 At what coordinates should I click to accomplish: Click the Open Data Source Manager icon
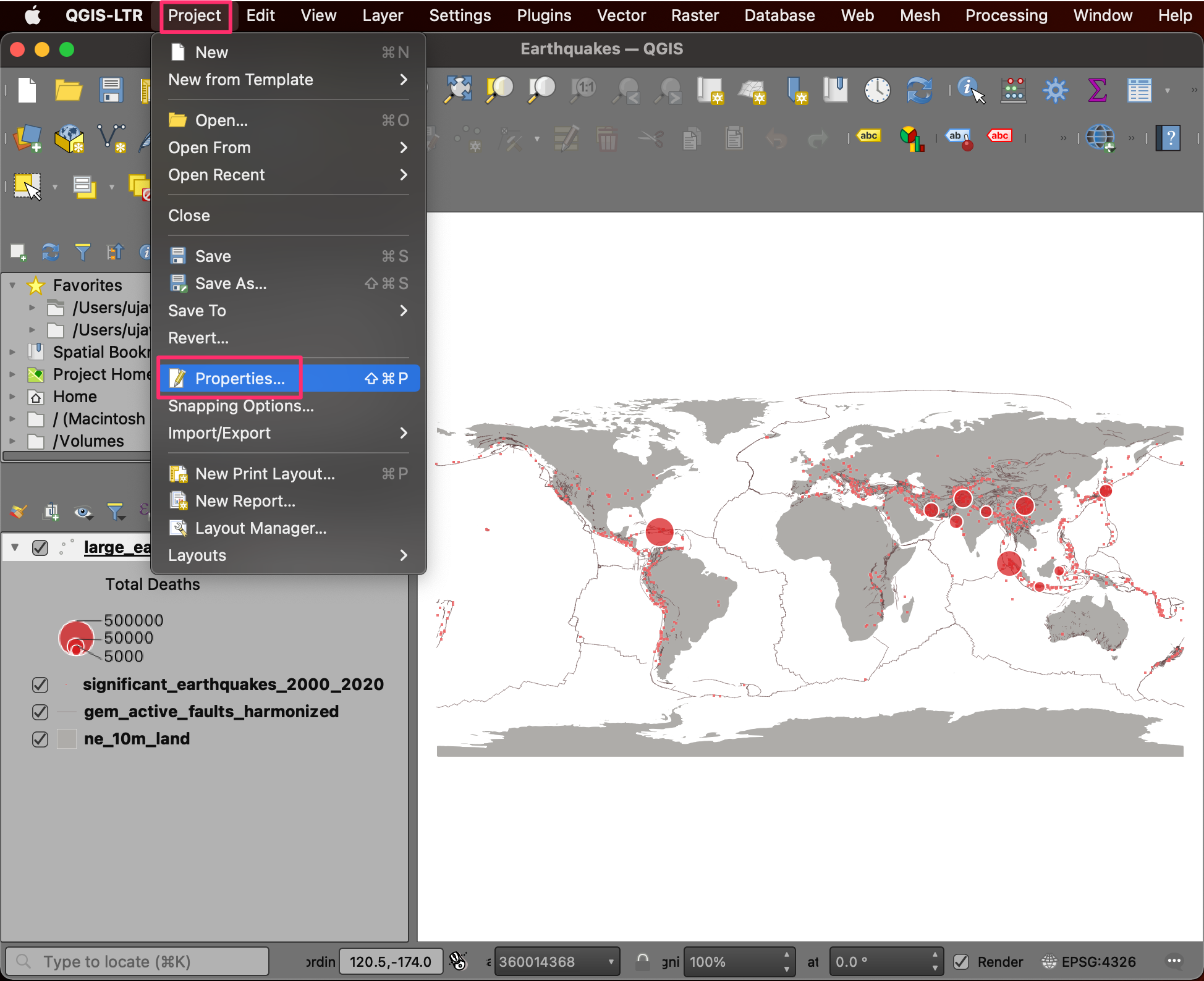pyautogui.click(x=28, y=138)
